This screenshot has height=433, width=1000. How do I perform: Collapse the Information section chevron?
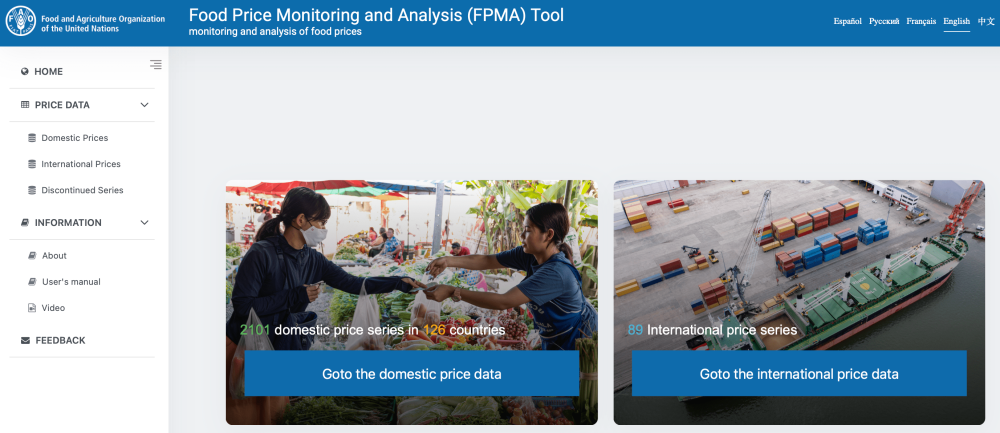point(144,223)
